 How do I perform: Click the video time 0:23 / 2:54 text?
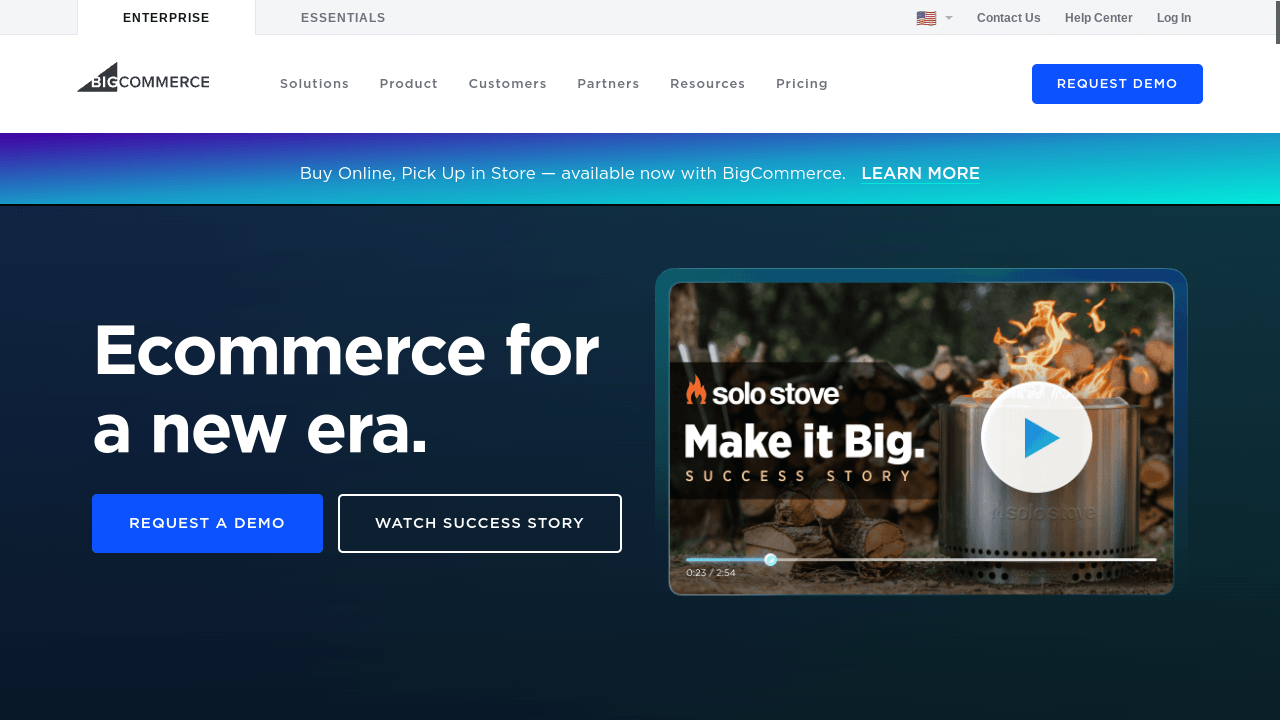tap(711, 573)
